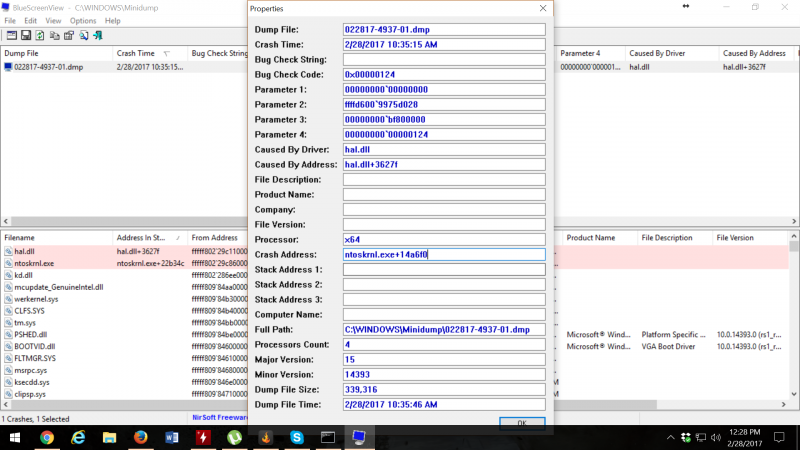
Task: Click the werkernel.sys file icon
Action: click(9, 299)
